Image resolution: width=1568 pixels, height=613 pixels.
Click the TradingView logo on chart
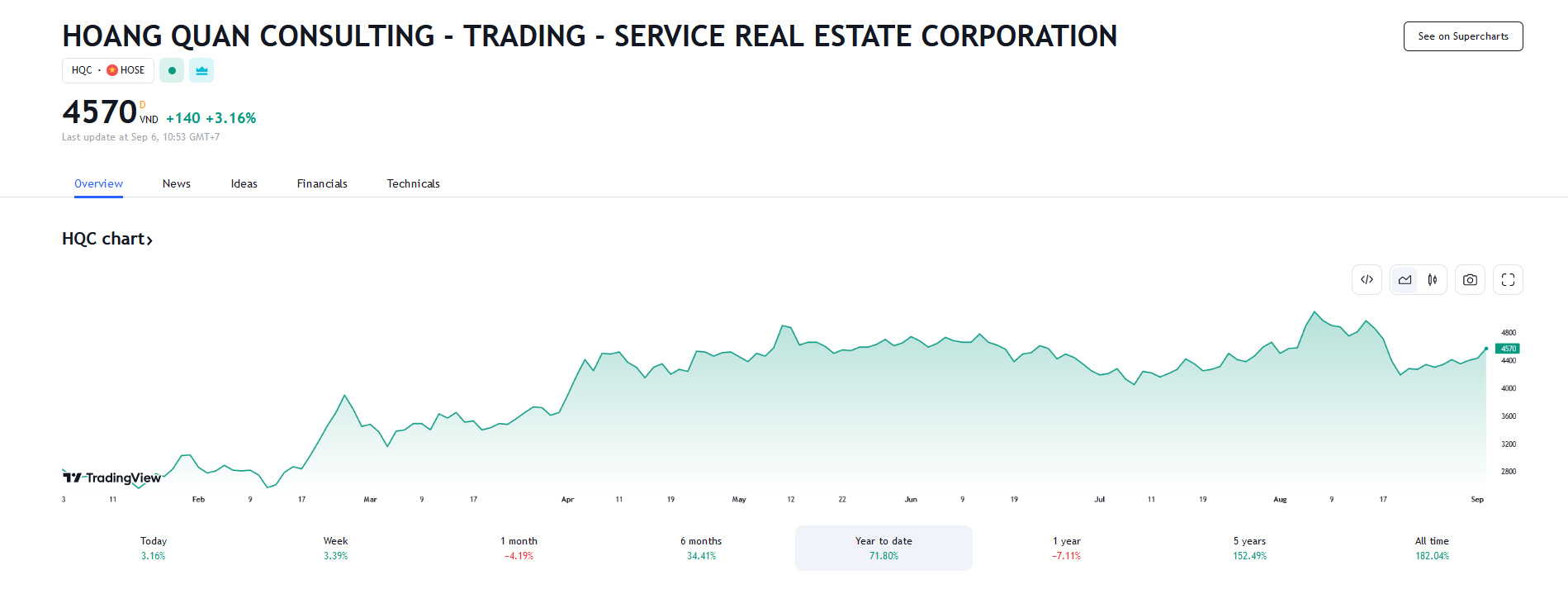click(112, 478)
